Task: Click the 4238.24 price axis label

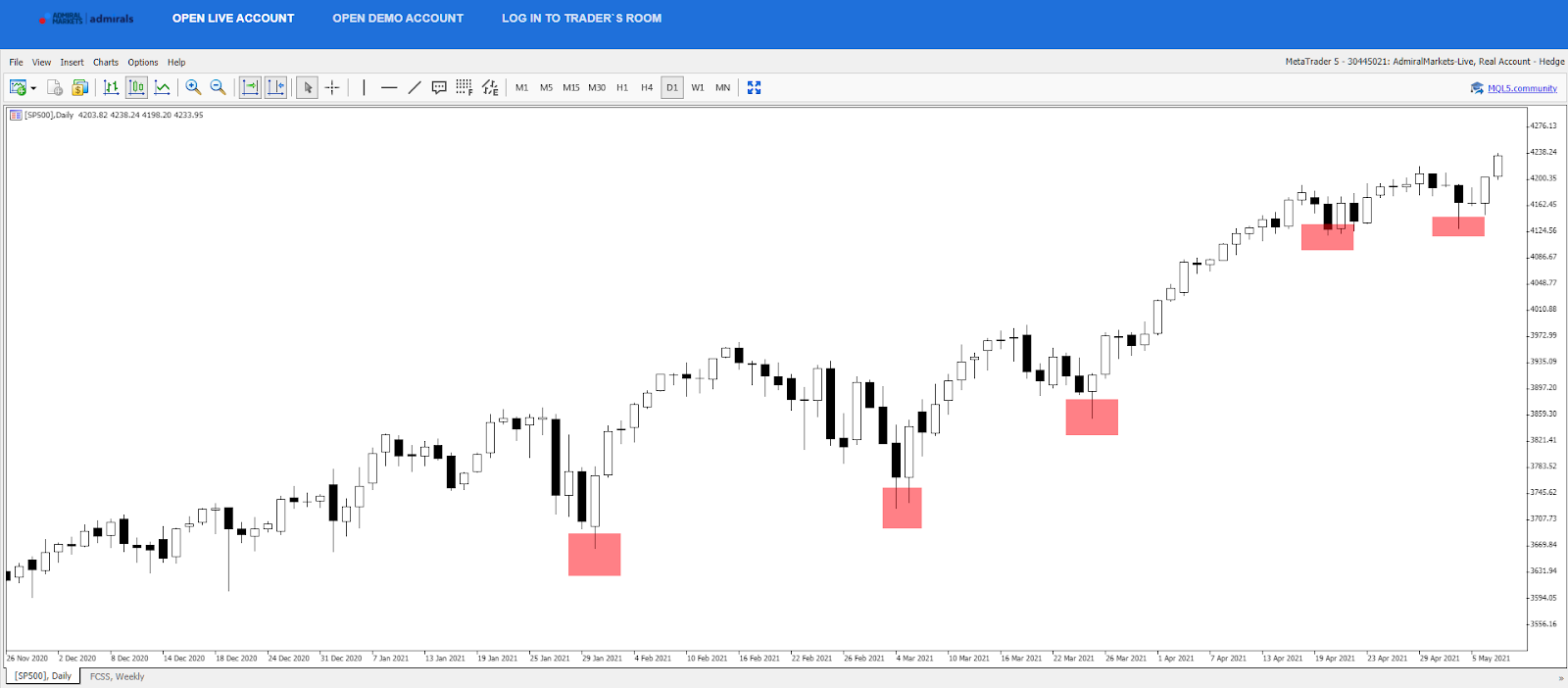Action: [x=1543, y=152]
